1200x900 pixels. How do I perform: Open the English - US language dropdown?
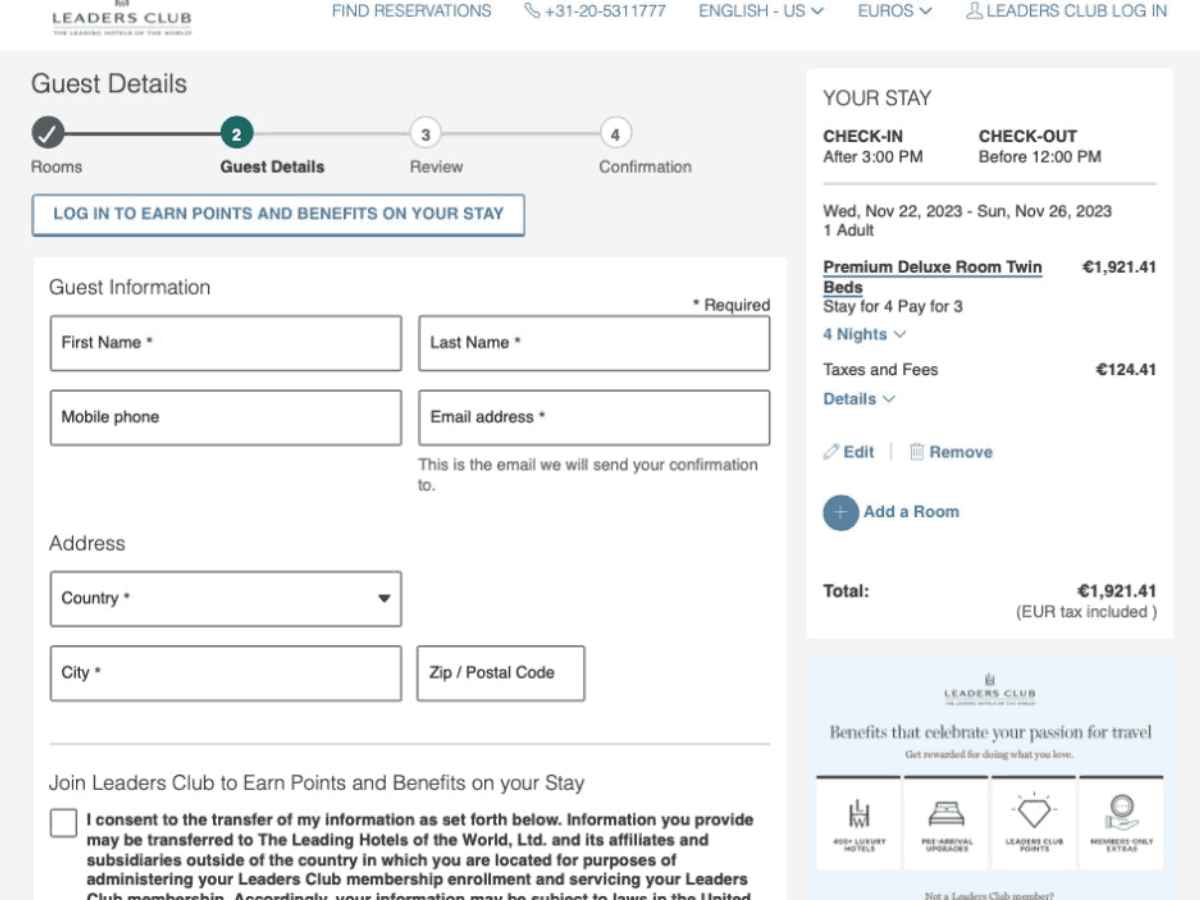761,11
